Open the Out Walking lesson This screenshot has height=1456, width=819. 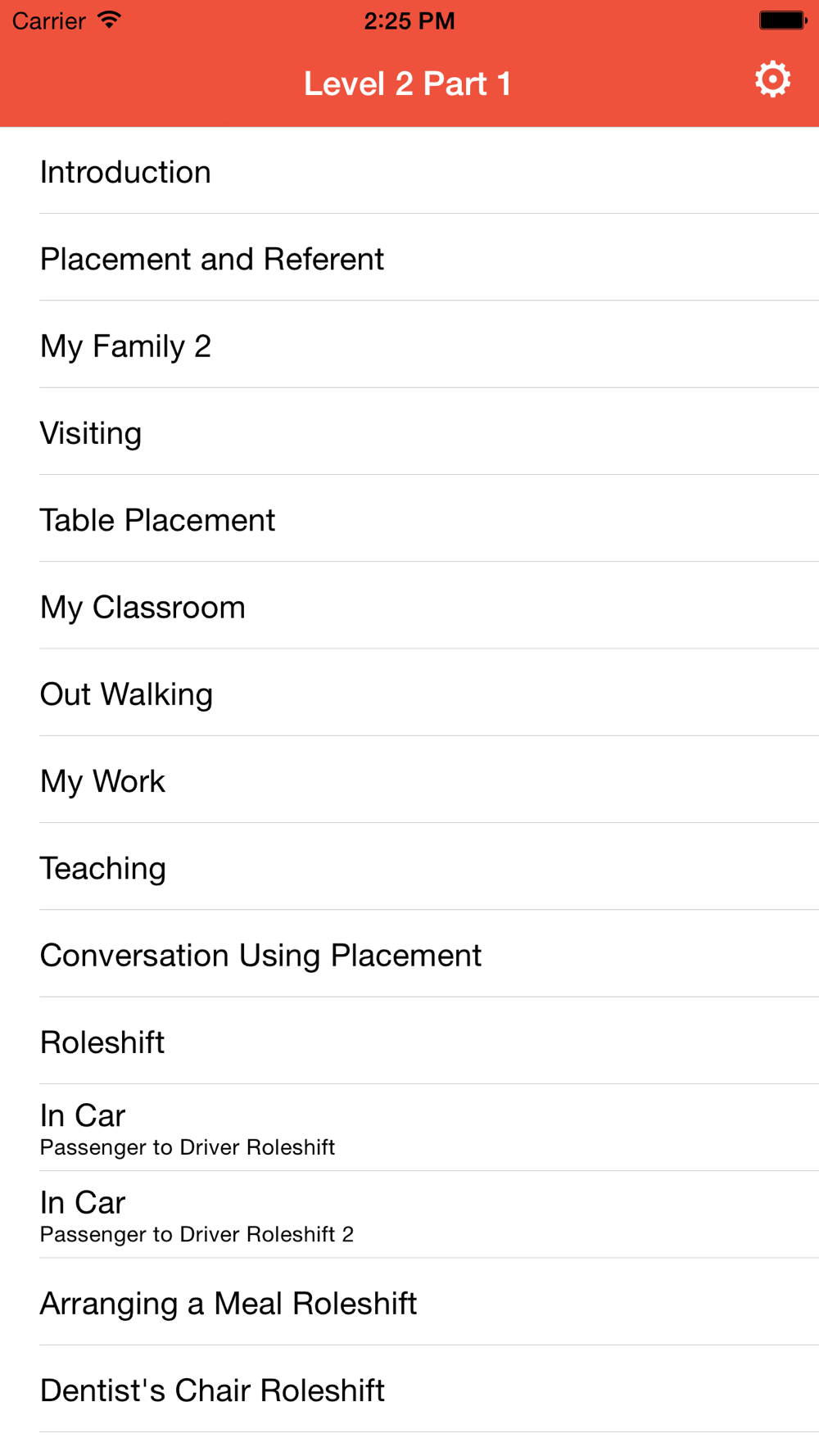pyautogui.click(x=409, y=693)
